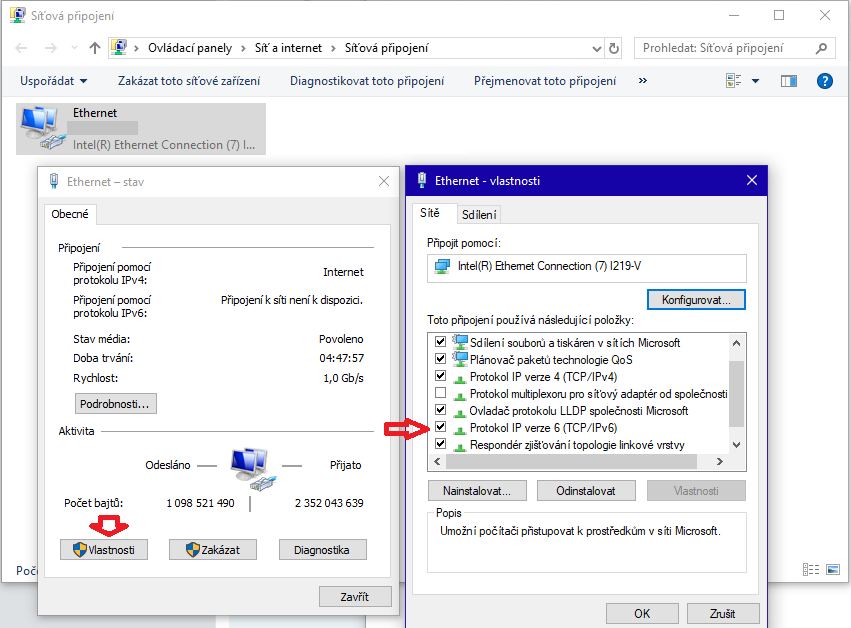Confirm with OK in properties

tap(642, 613)
